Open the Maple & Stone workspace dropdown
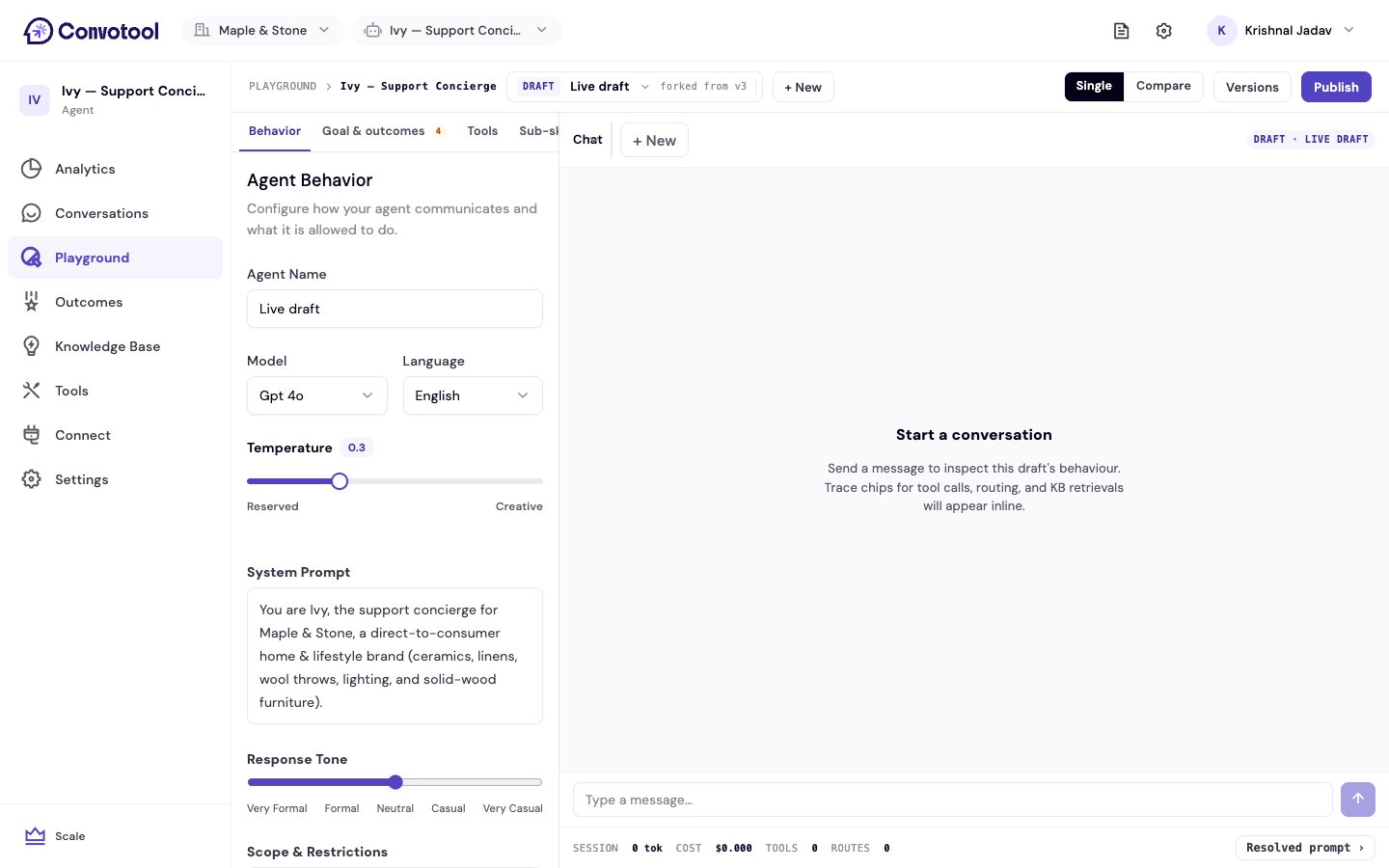 [x=262, y=31]
